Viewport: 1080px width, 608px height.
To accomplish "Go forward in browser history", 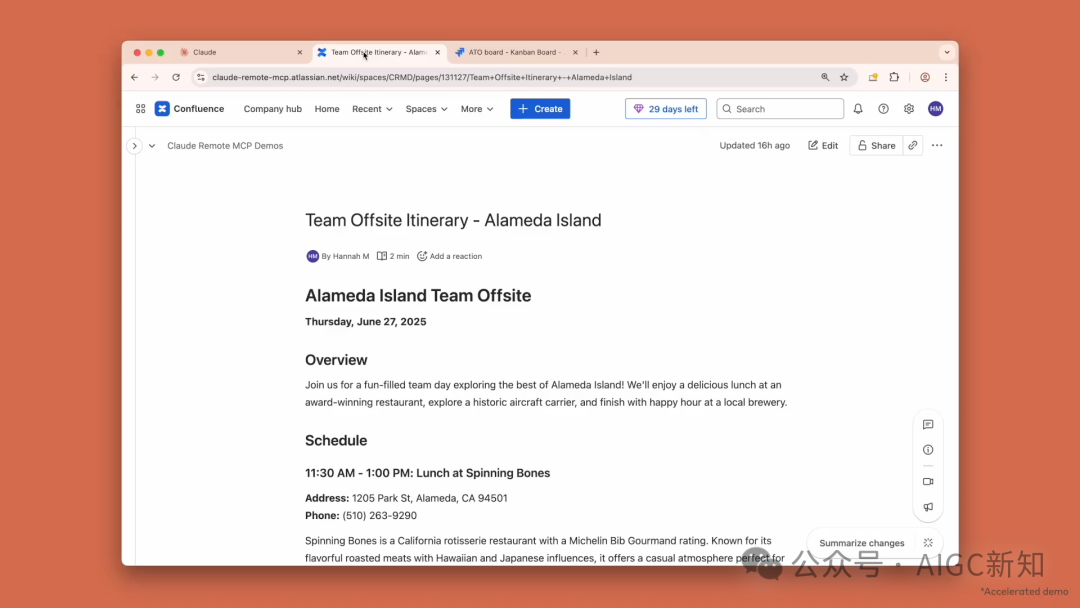I will point(155,77).
